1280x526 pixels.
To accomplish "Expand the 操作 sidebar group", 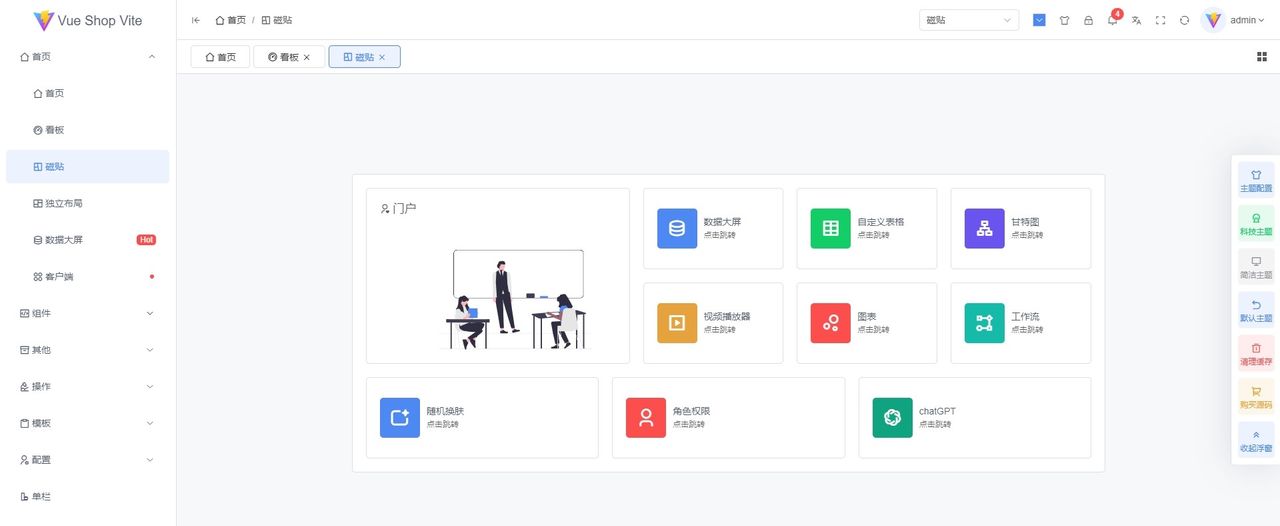I will tap(88, 386).
